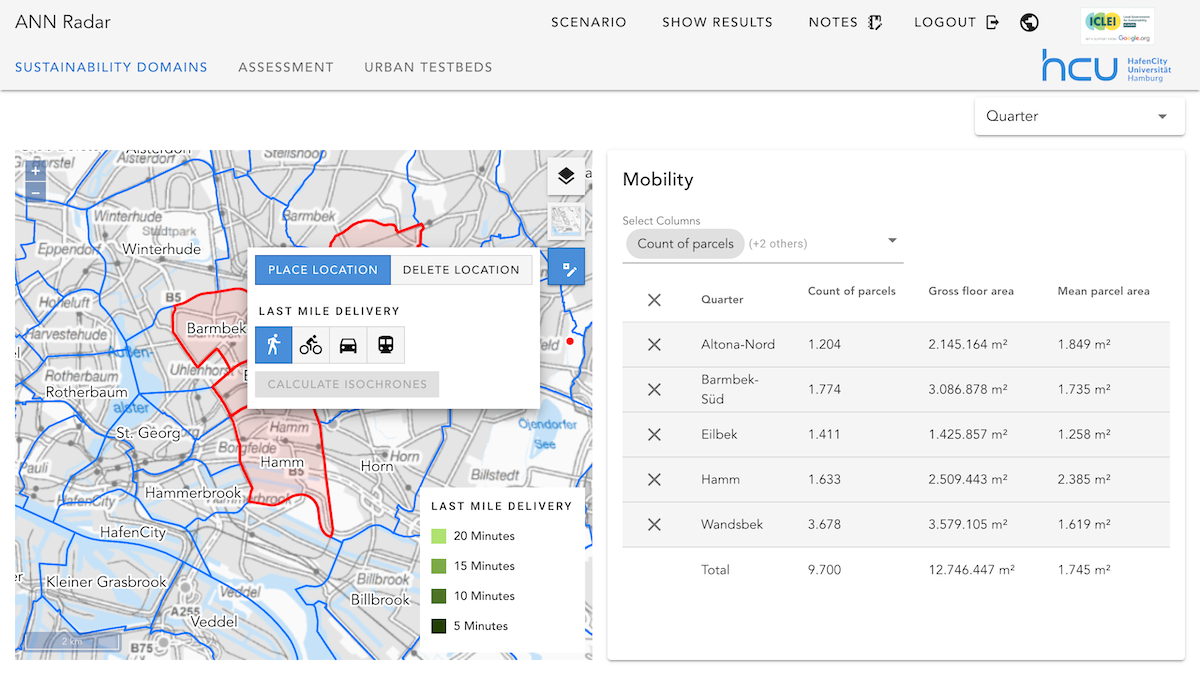The height and width of the screenshot is (675, 1200).
Task: Remove the Altona-Nord row
Action: pos(654,344)
